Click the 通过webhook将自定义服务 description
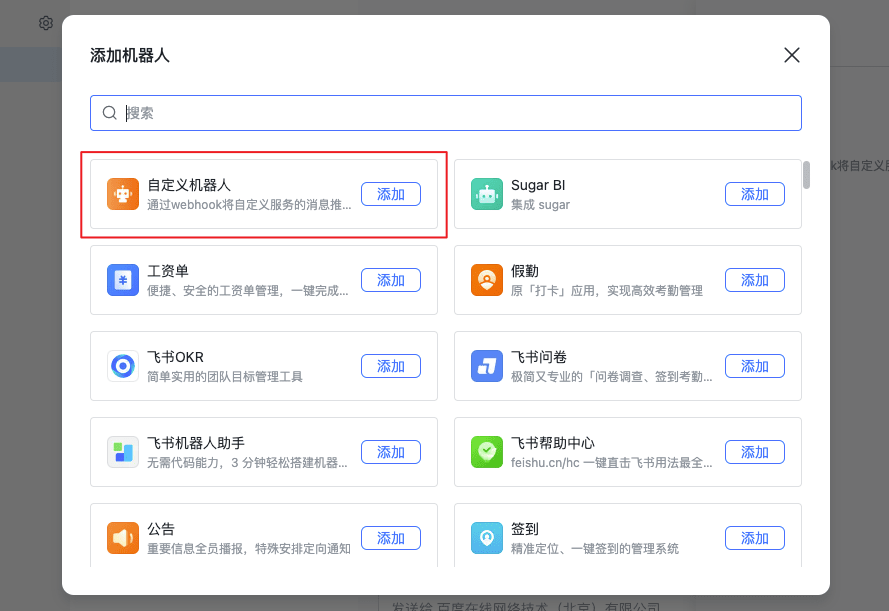Viewport: 889px width, 611px height. point(249,205)
